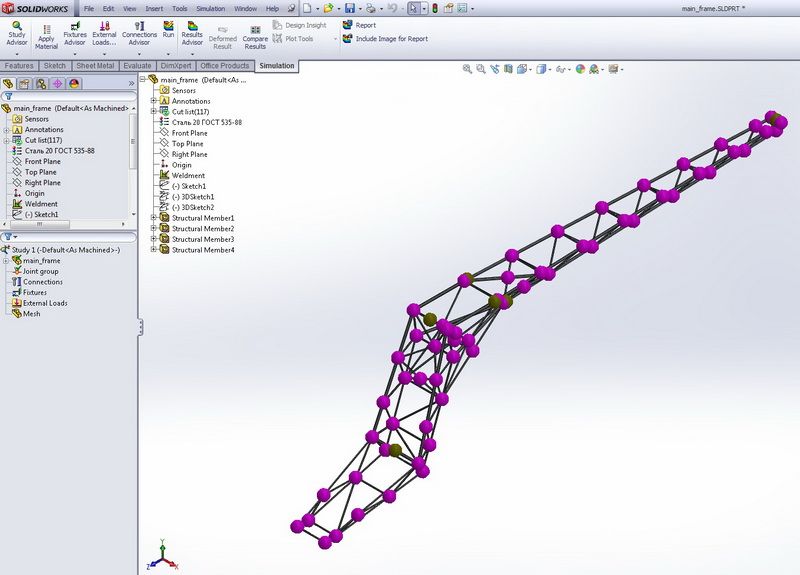Viewport: 800px width, 575px height.
Task: Open Results Advisor
Action: click(192, 34)
